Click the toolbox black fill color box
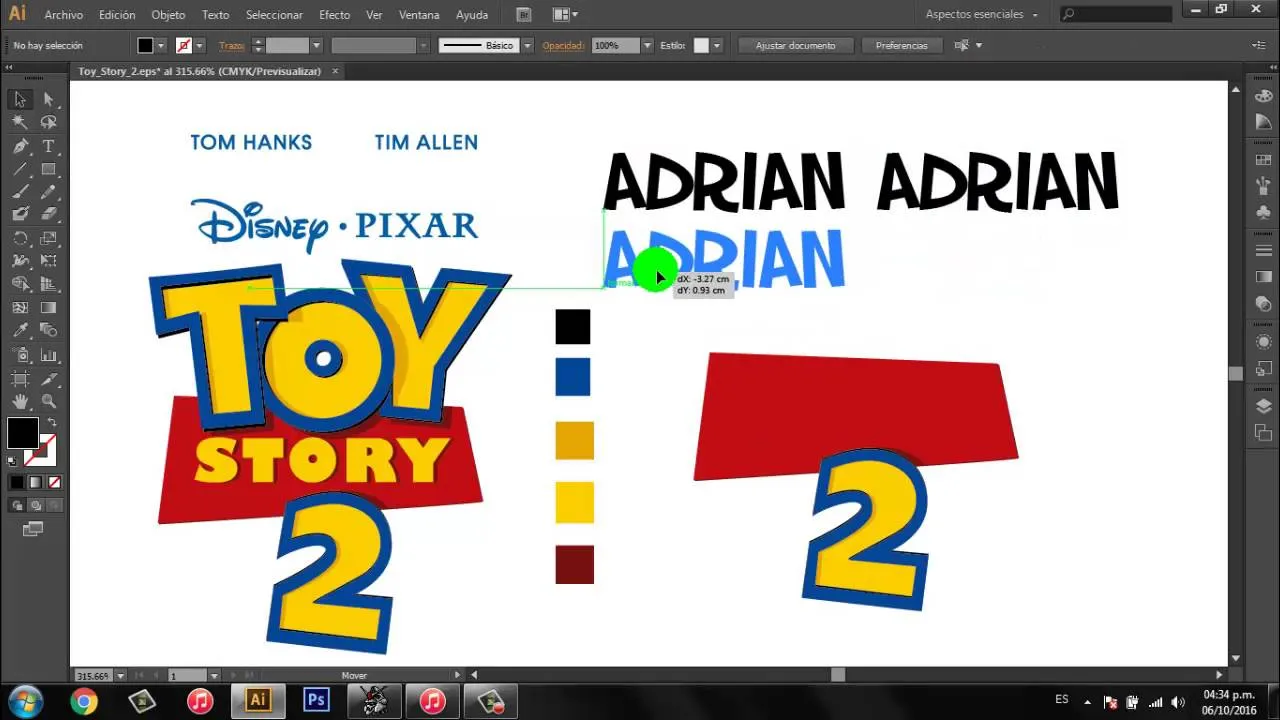The image size is (1280, 720). pyautogui.click(x=23, y=433)
